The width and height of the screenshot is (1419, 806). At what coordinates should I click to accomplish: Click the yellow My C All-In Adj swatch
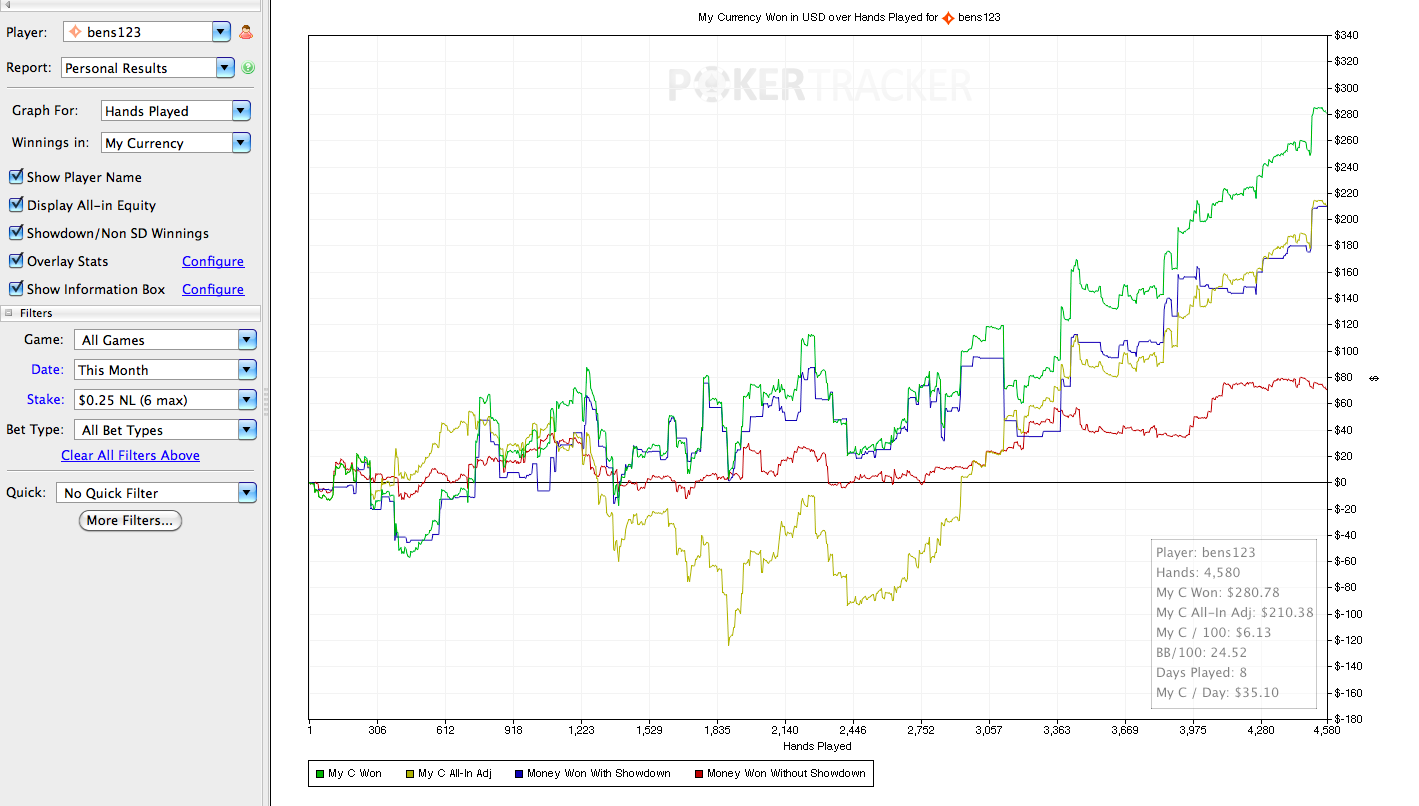pyautogui.click(x=410, y=774)
